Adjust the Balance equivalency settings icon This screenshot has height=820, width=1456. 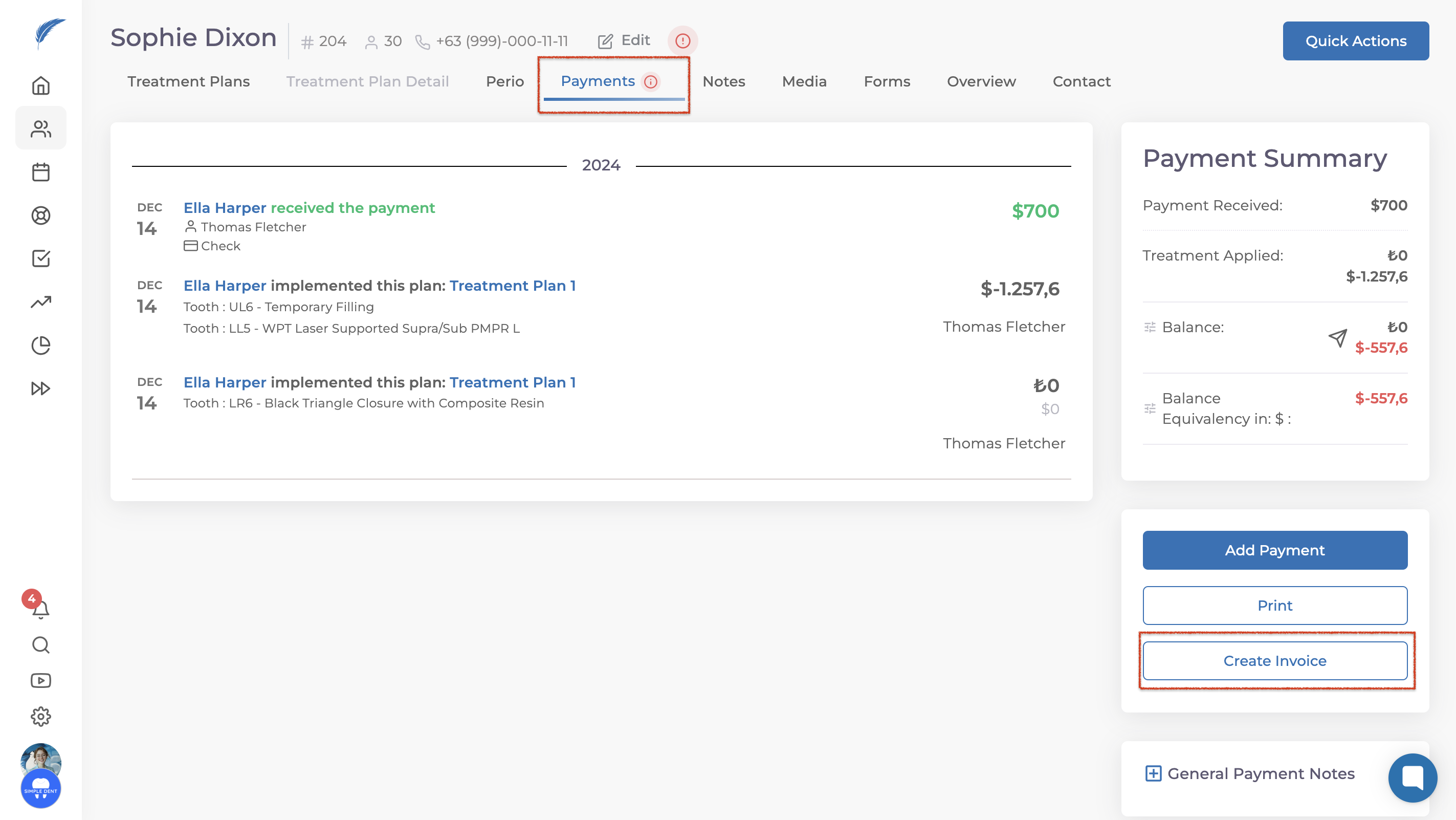(x=1150, y=408)
